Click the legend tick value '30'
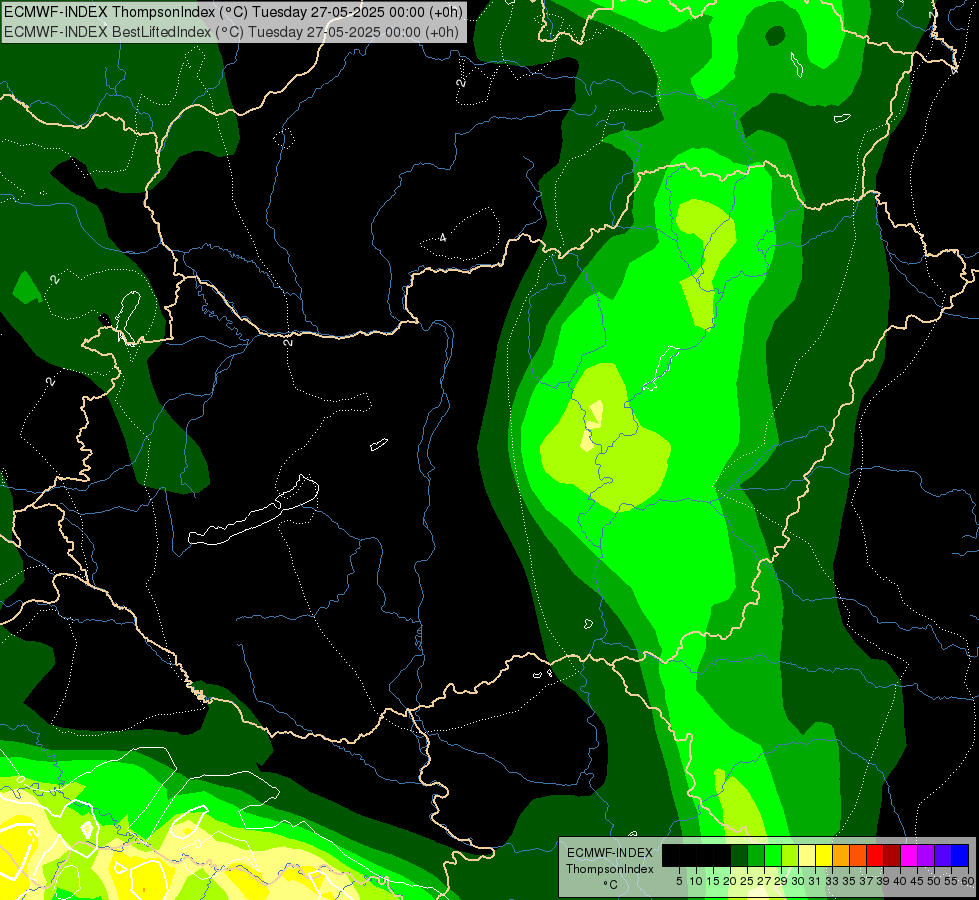Image resolution: width=979 pixels, height=900 pixels. [x=799, y=881]
